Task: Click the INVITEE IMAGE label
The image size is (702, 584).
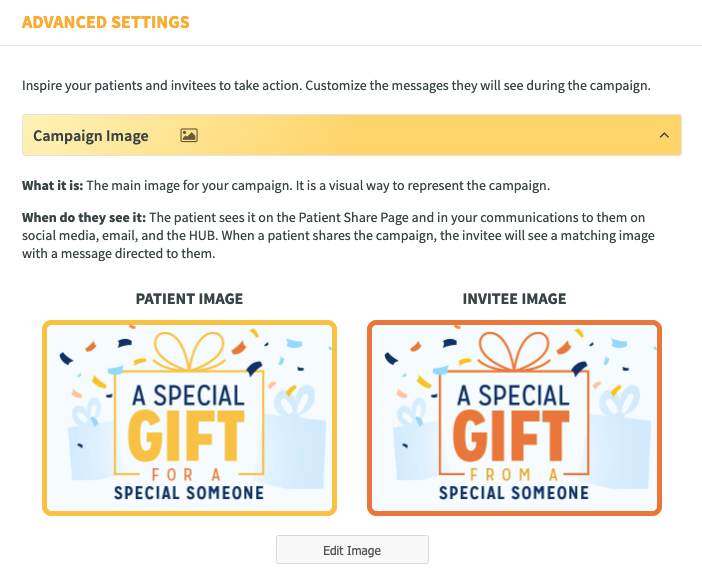Action: pyautogui.click(x=514, y=299)
